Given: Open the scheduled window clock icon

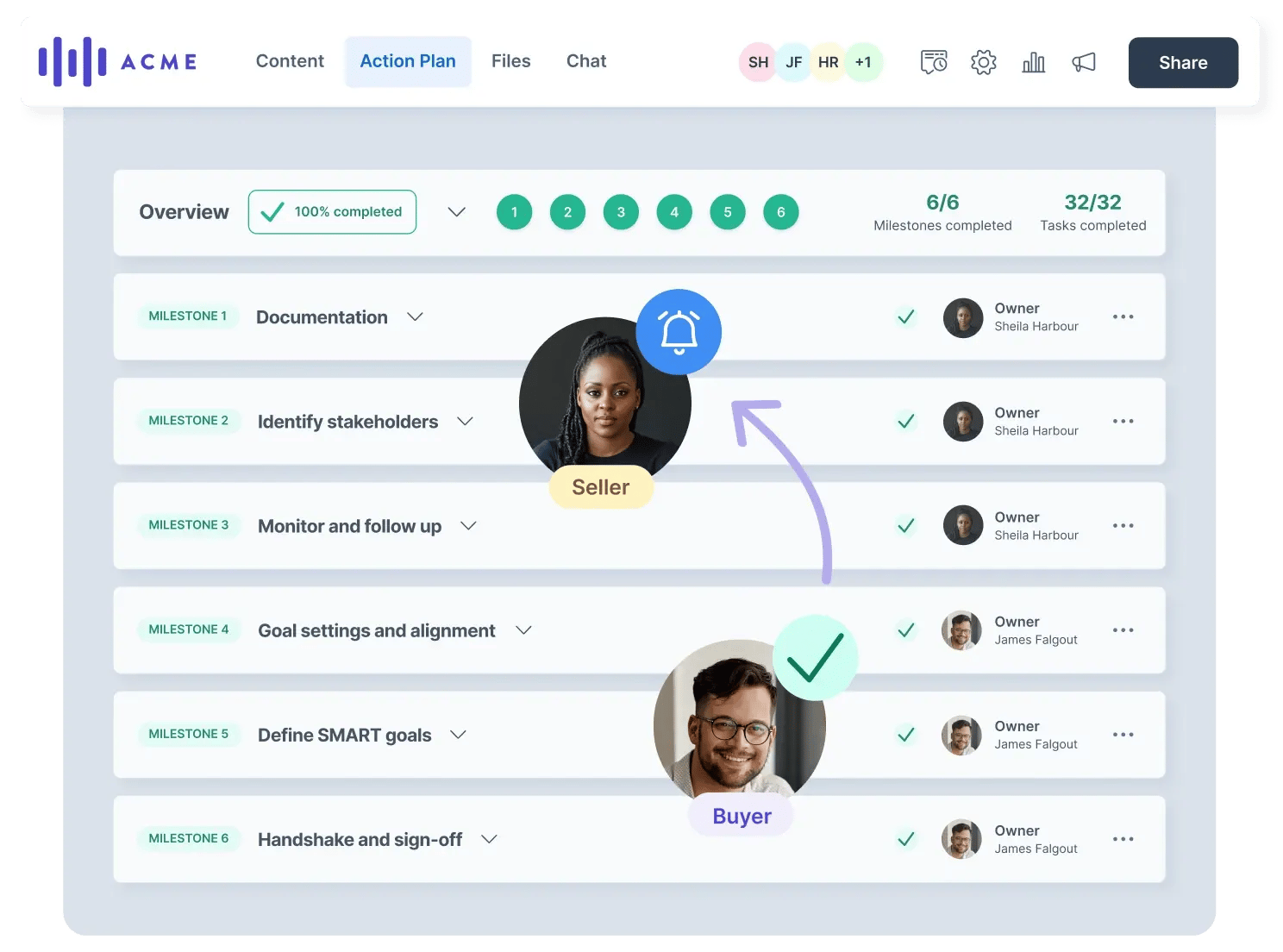Looking at the screenshot, I should pyautogui.click(x=933, y=62).
